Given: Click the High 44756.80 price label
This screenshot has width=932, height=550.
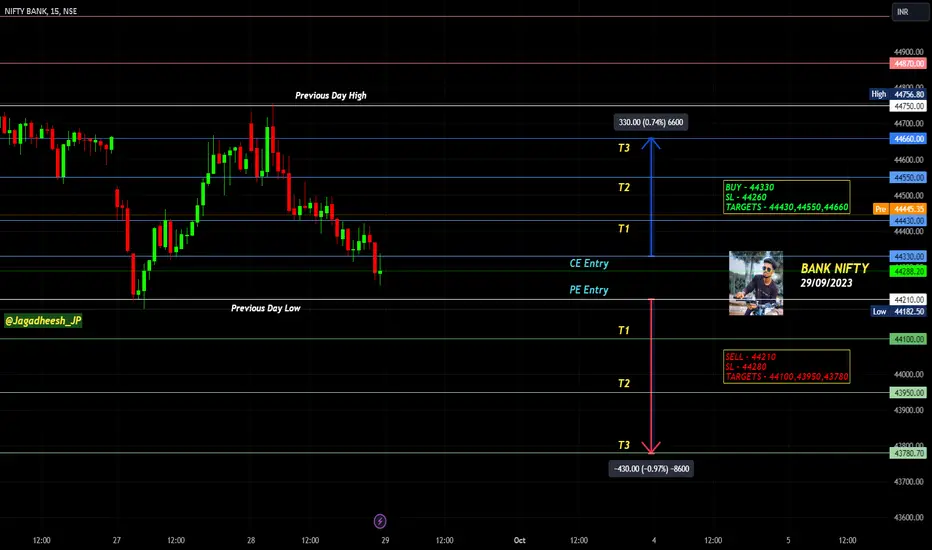Looking at the screenshot, I should click(x=898, y=94).
